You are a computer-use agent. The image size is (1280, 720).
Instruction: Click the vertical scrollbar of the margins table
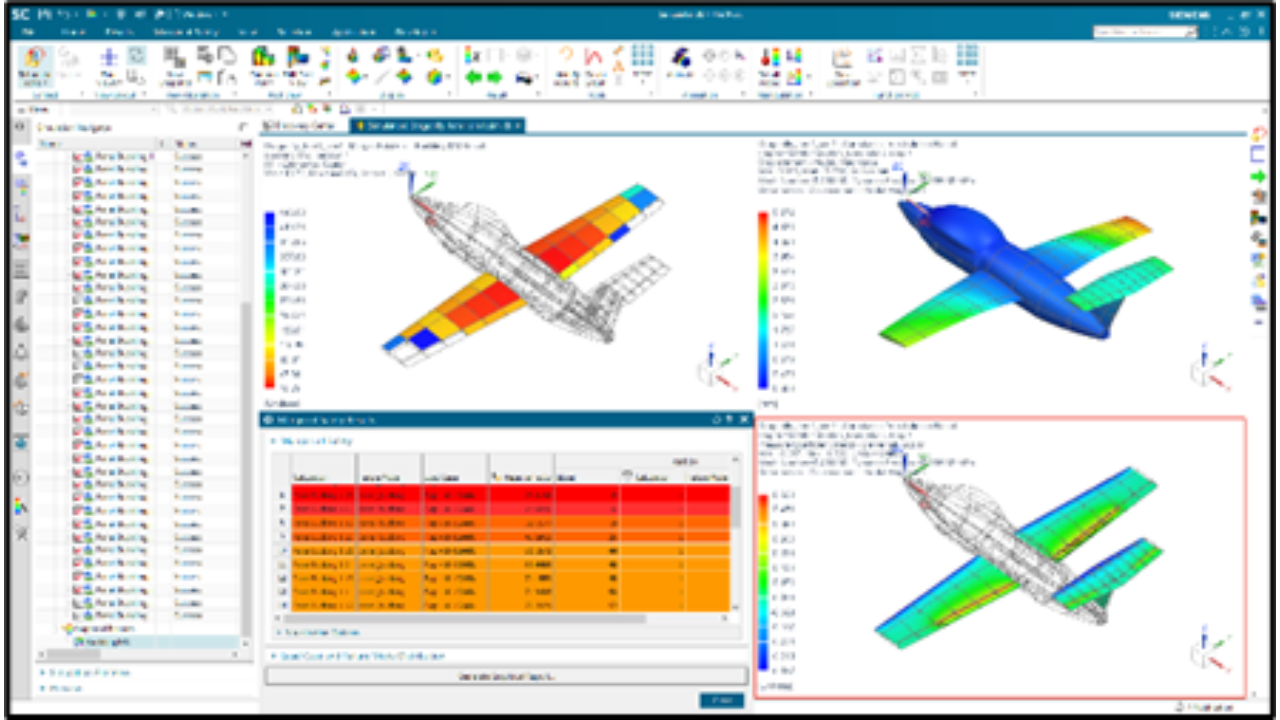(736, 508)
